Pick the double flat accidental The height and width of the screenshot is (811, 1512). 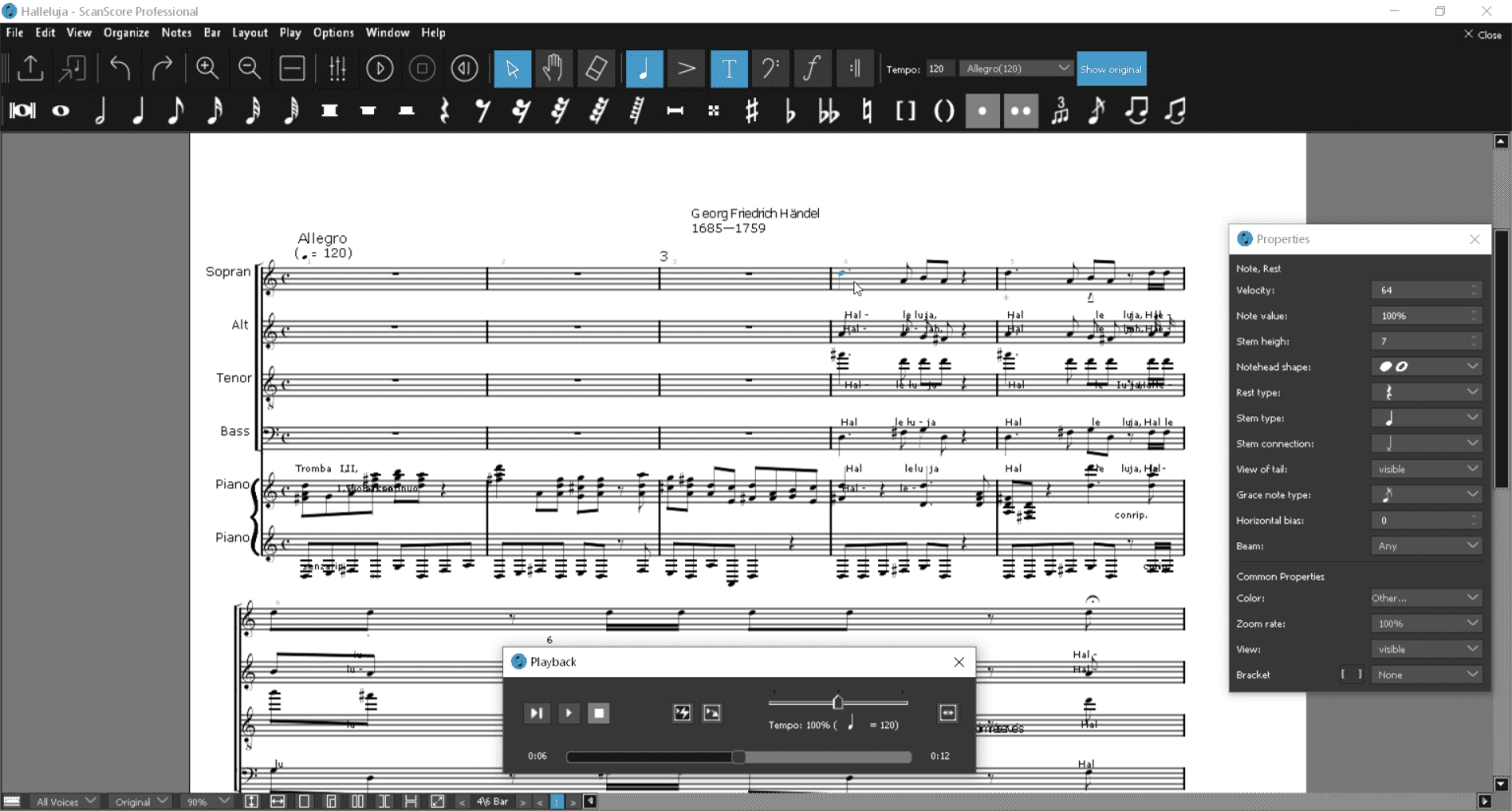[828, 111]
